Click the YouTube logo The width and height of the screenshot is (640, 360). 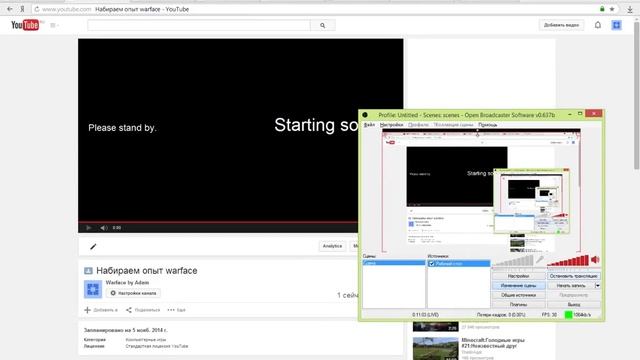click(x=25, y=25)
